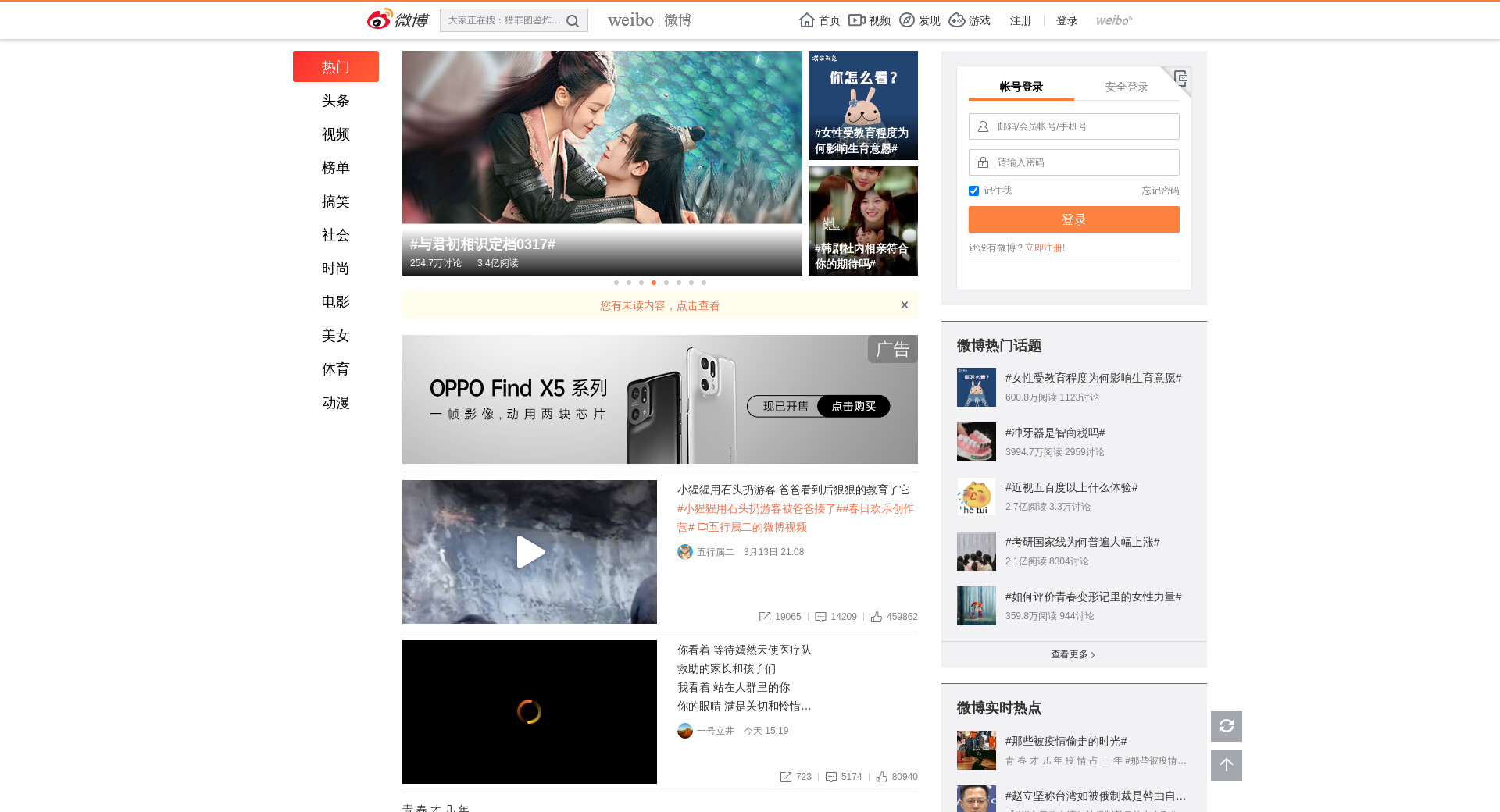Image resolution: width=1500 pixels, height=812 pixels.
Task: Toggle the 记住我 remember me checkbox
Action: pos(973,191)
